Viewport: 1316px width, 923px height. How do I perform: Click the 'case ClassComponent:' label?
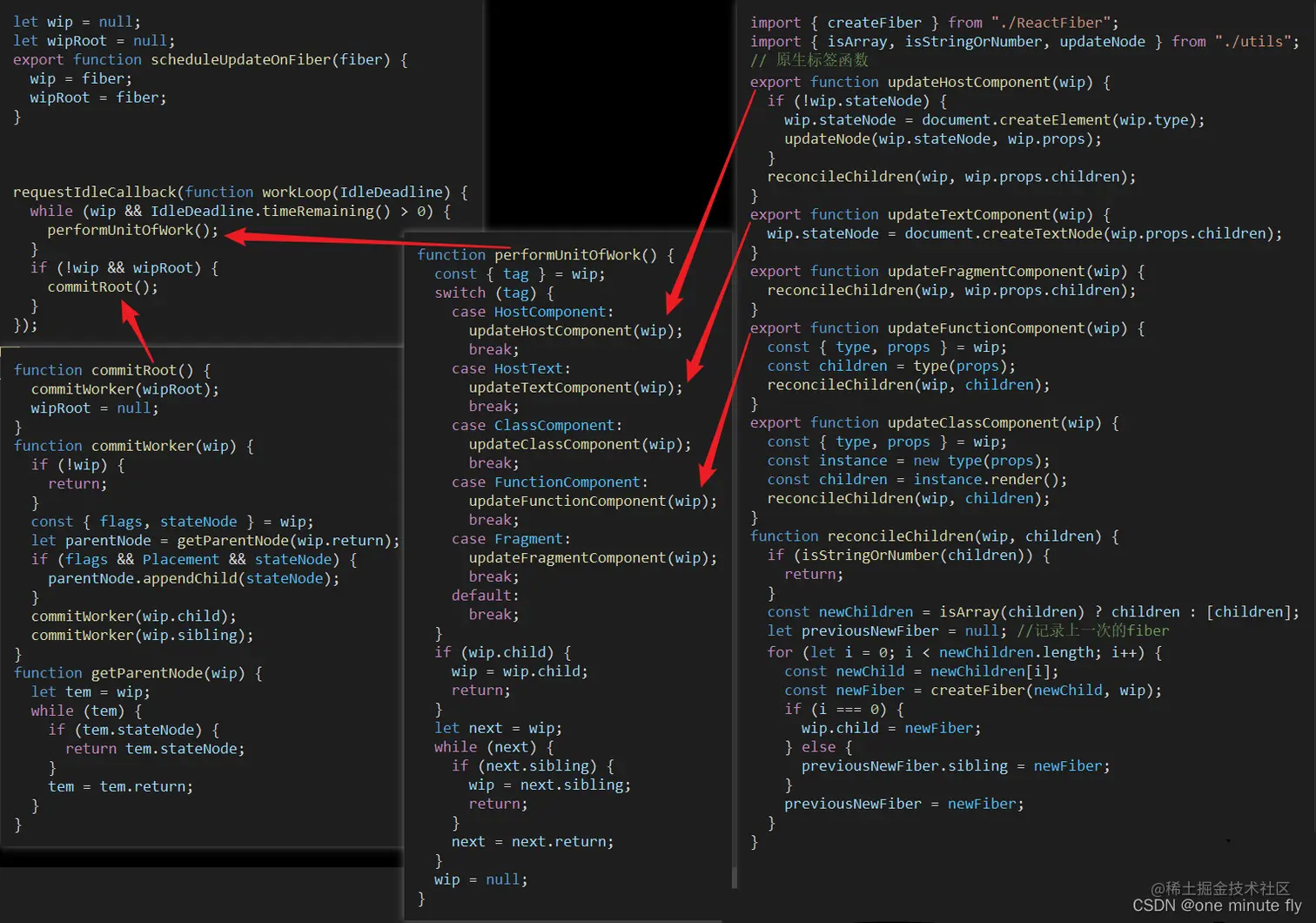[537, 426]
